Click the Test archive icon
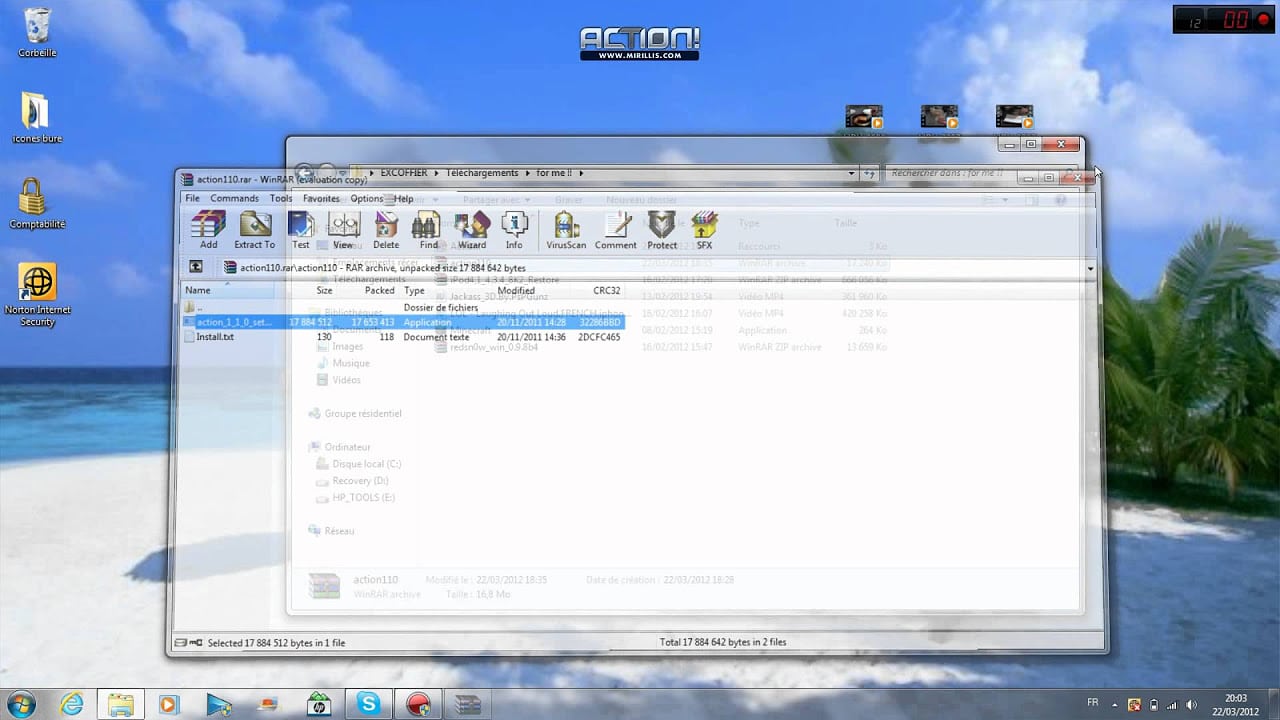 301,230
